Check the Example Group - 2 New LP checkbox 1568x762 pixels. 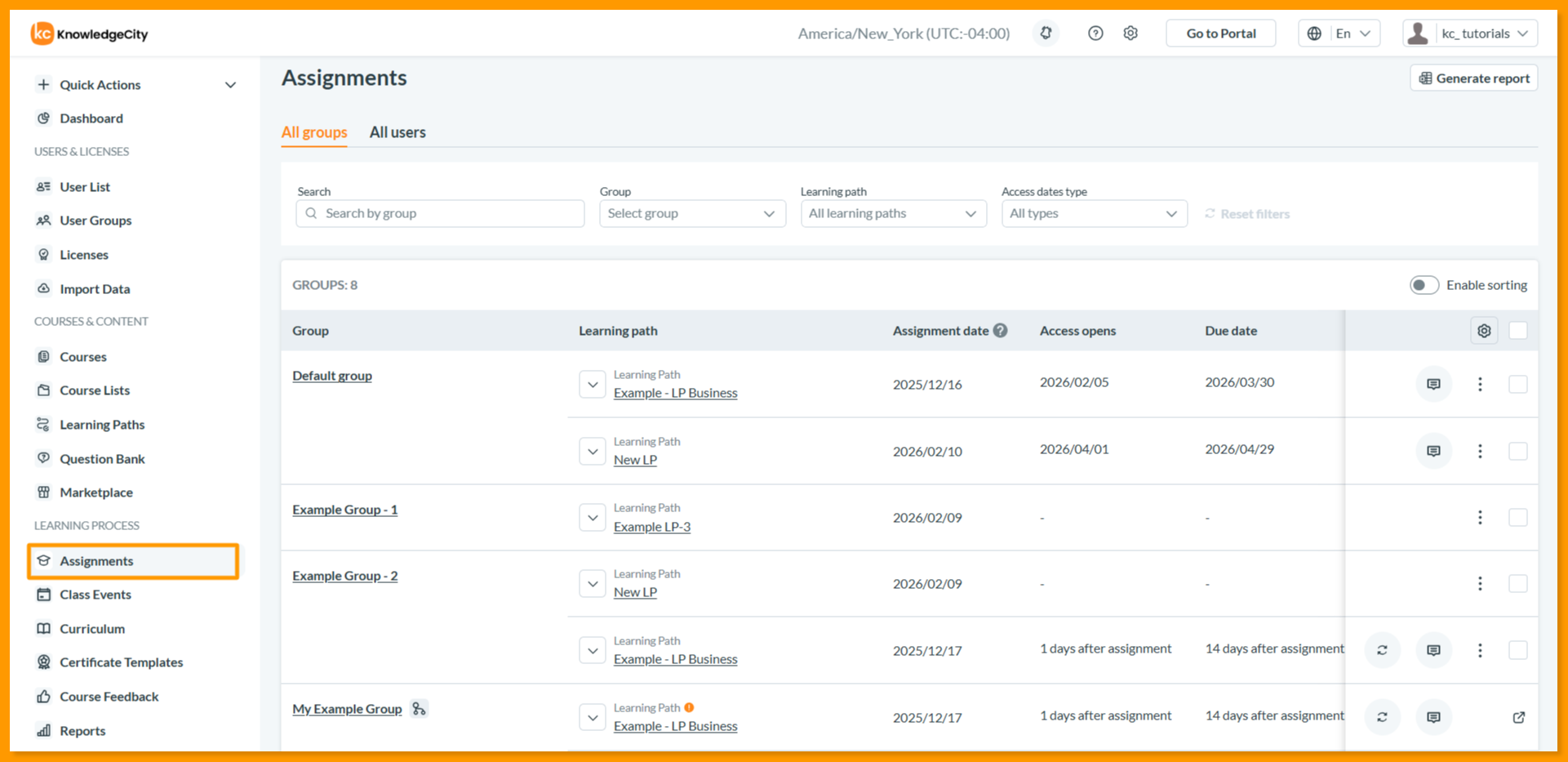pos(1518,584)
